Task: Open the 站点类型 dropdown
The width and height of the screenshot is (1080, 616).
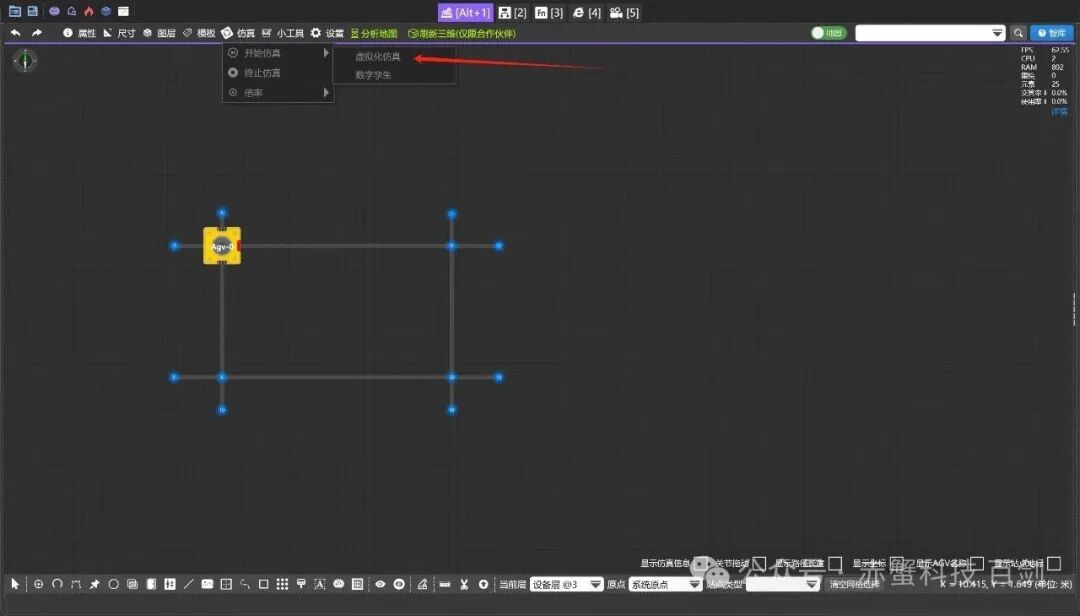Action: pyautogui.click(x=783, y=584)
